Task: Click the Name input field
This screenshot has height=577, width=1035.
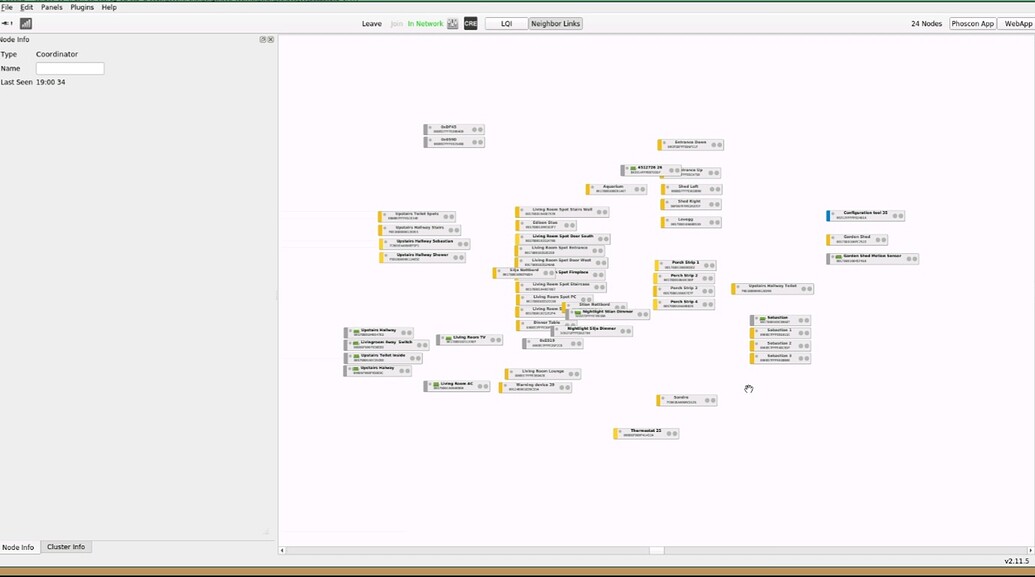Action: pyautogui.click(x=70, y=68)
